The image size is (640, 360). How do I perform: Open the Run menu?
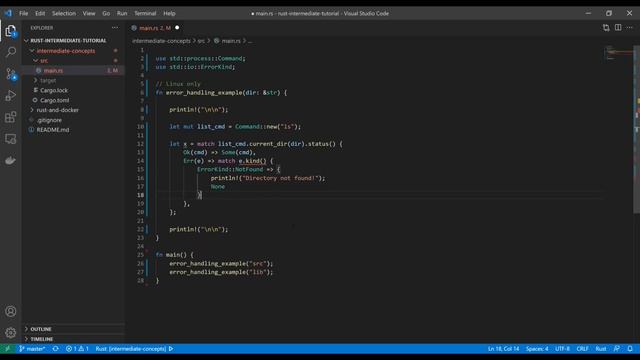(x=122, y=13)
